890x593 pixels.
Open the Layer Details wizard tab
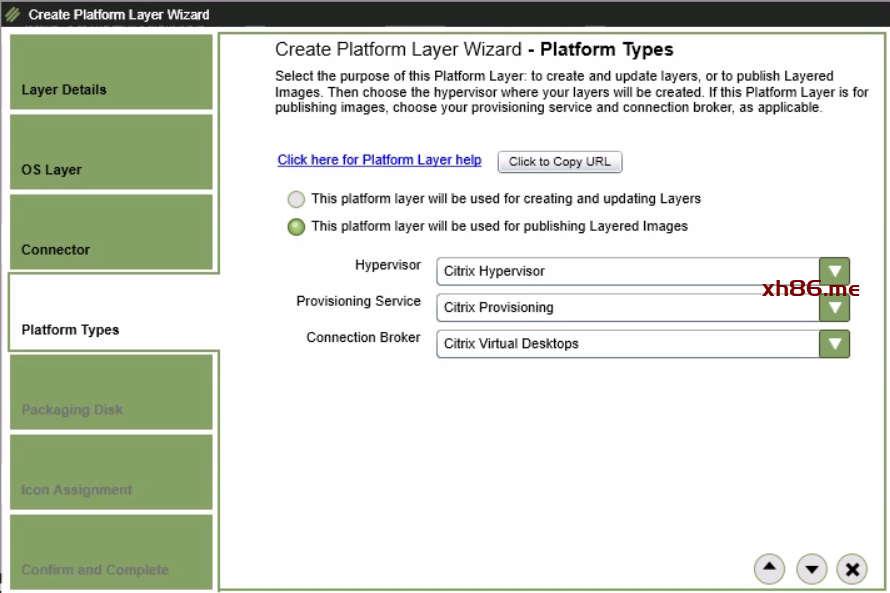[111, 73]
